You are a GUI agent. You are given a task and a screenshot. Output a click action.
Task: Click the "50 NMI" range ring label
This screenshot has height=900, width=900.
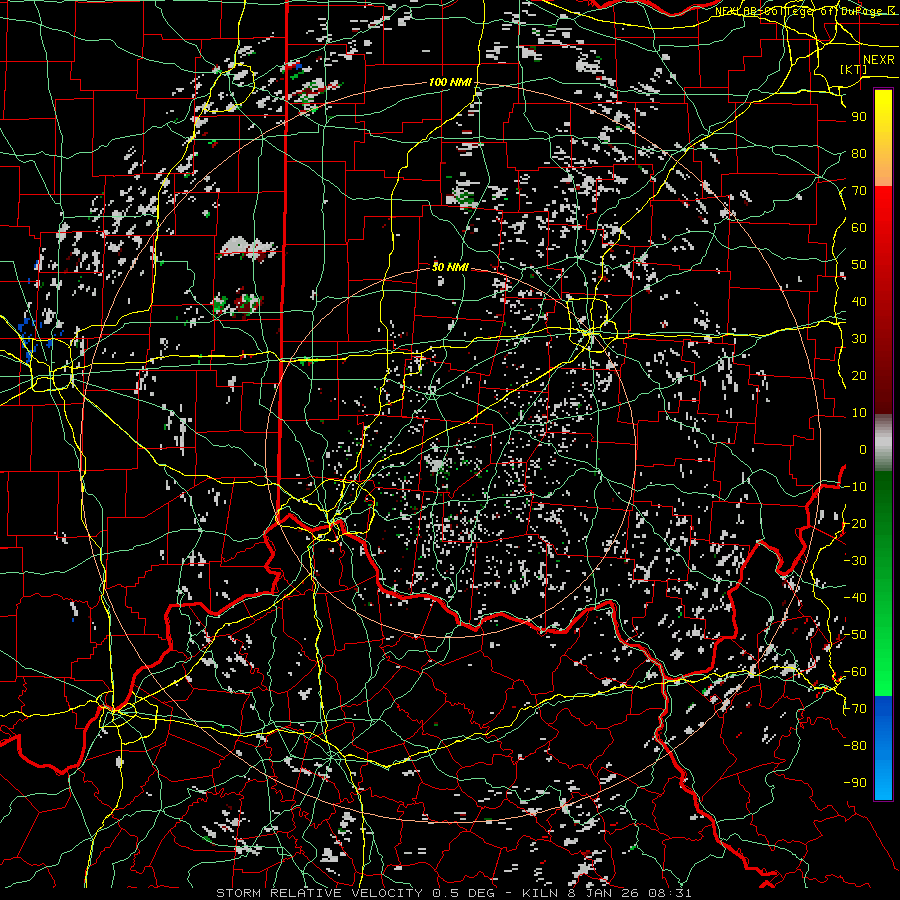coord(450,267)
